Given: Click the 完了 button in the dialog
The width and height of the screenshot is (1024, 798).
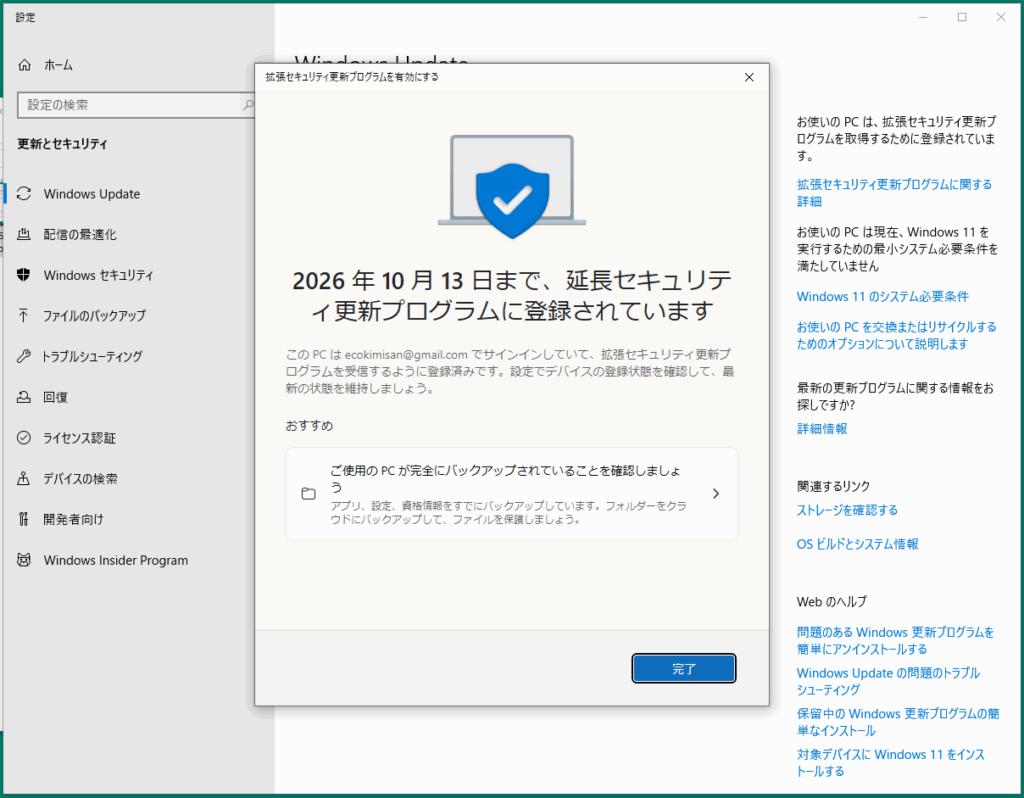Looking at the screenshot, I should tap(684, 668).
